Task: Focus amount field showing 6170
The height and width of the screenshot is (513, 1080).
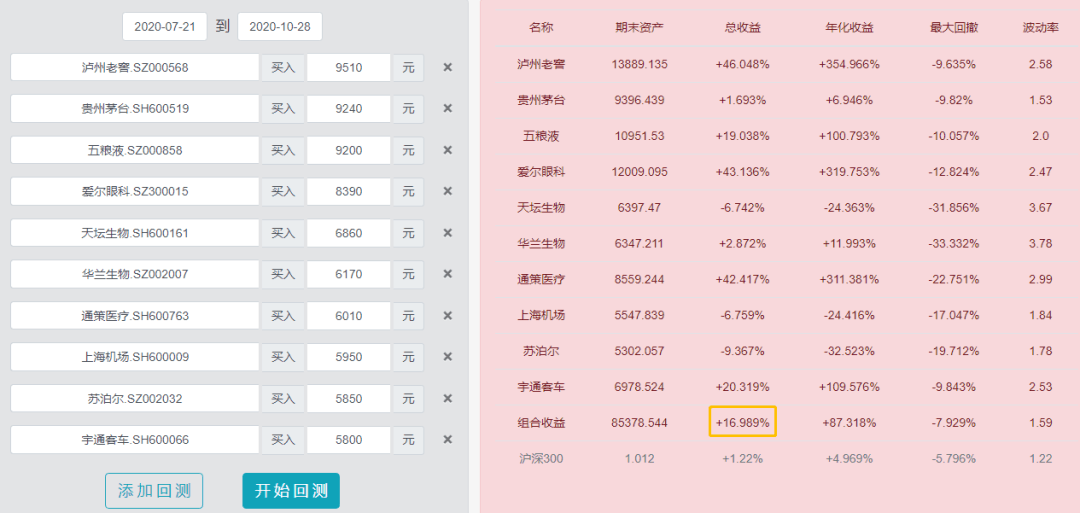Action: click(349, 274)
